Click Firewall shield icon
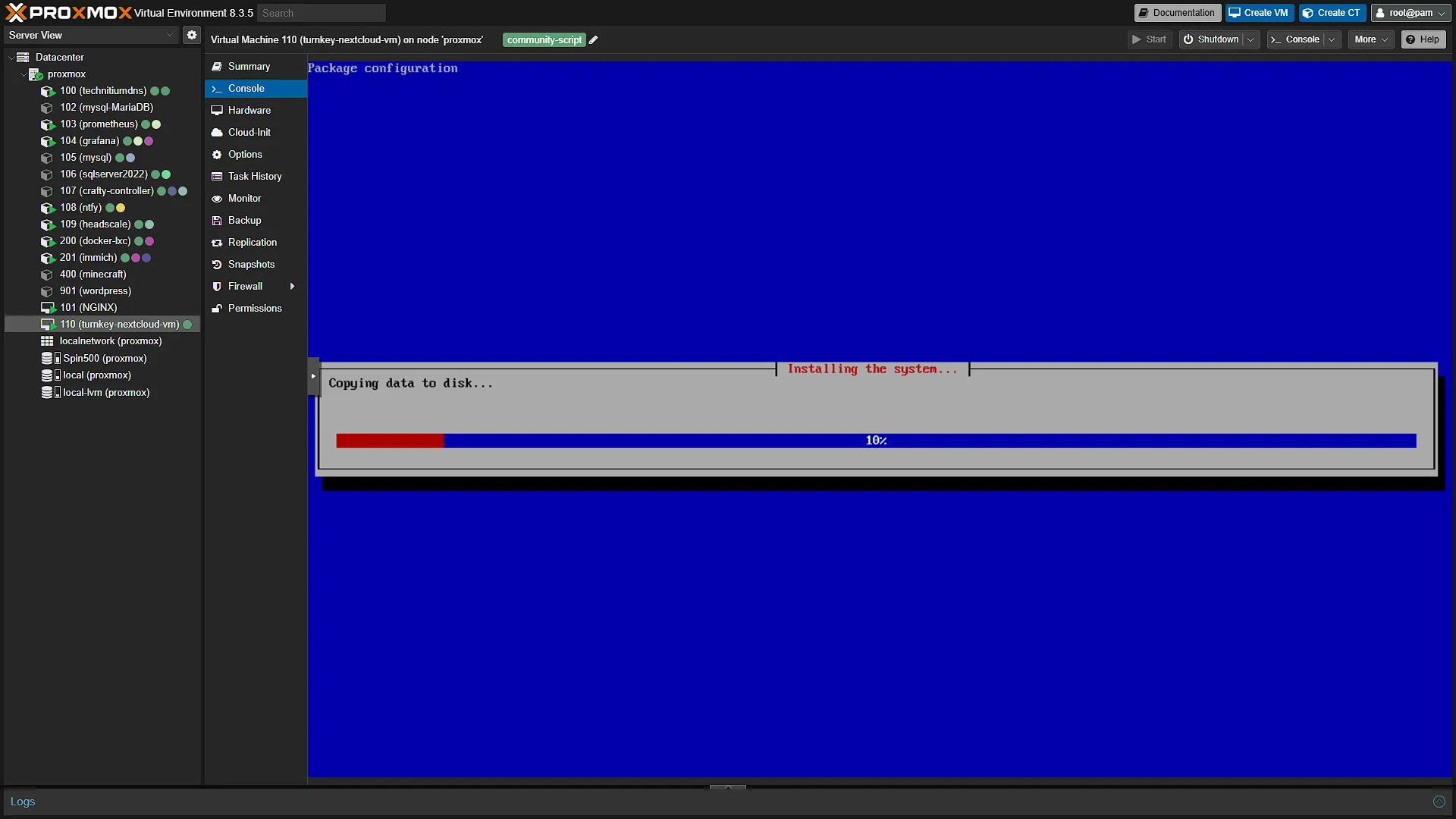Screen dimensions: 1456x819 tap(217, 287)
